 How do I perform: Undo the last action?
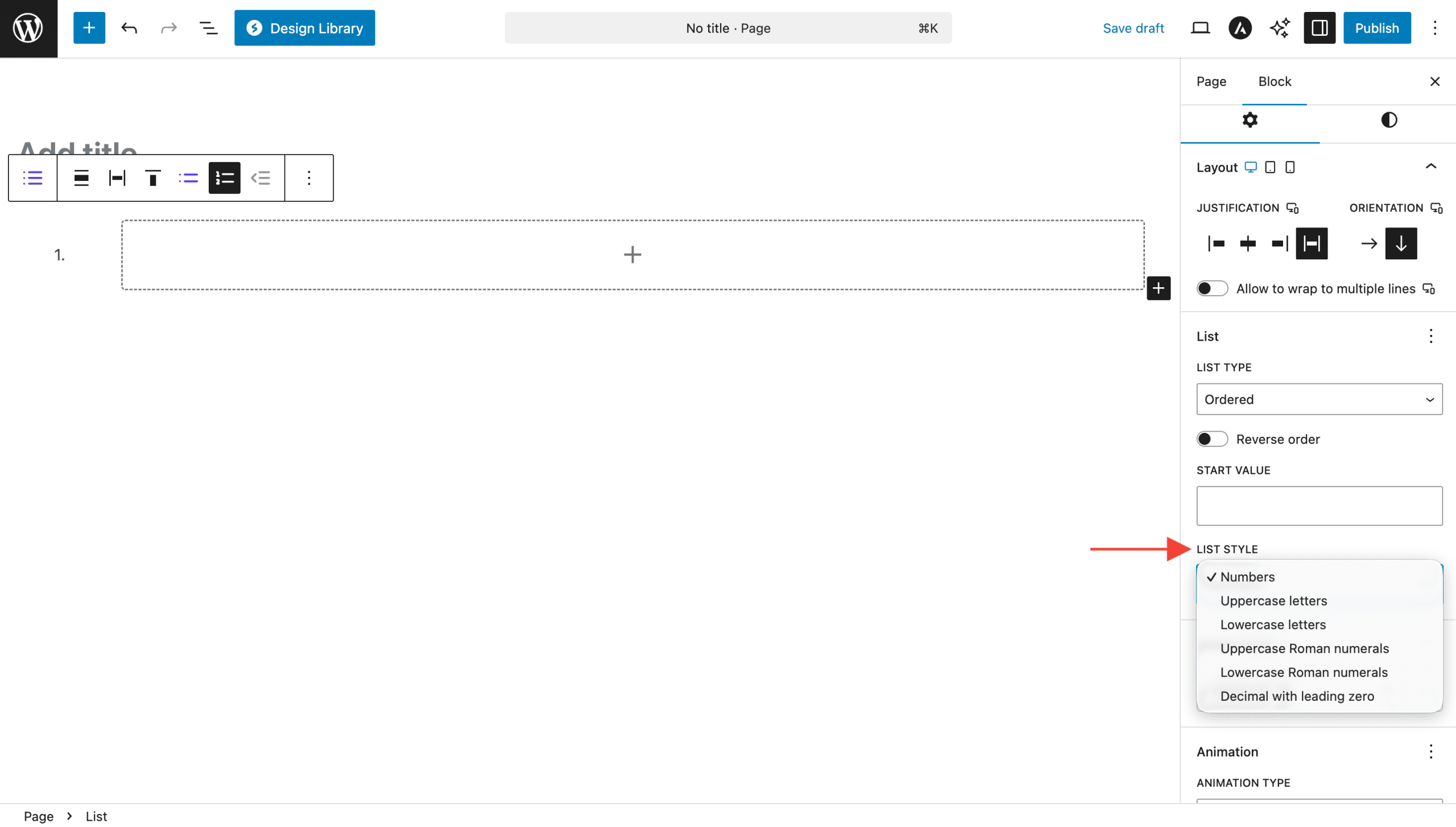coord(129,28)
